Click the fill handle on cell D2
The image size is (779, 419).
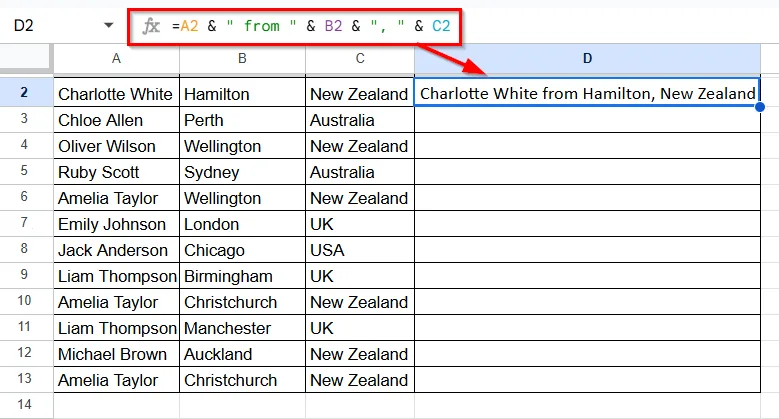click(x=760, y=106)
